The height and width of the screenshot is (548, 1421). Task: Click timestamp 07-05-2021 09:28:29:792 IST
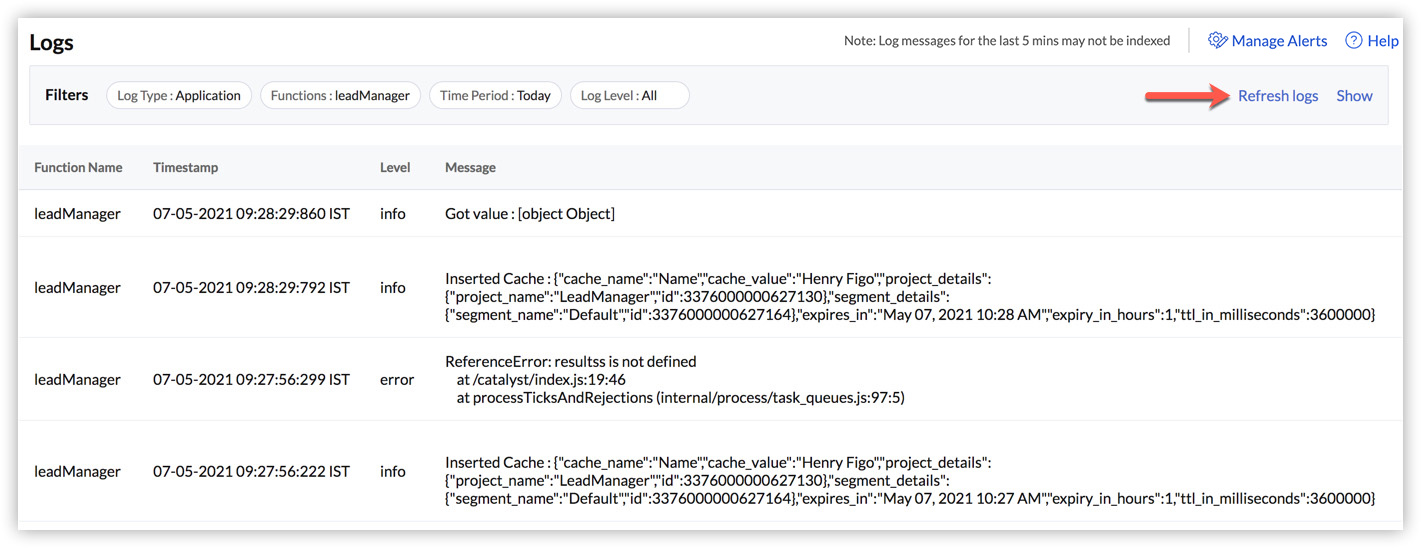pyautogui.click(x=251, y=288)
